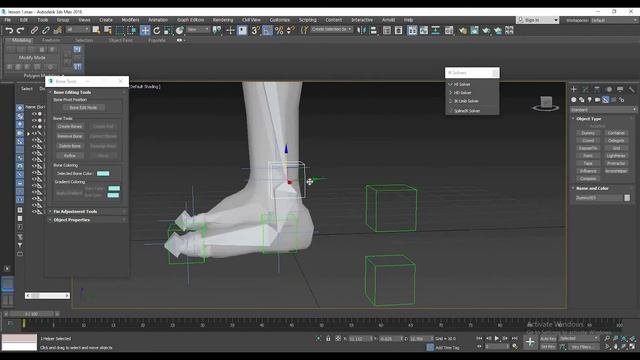Open the Modifiers menu
This screenshot has width=640, height=360.
(130, 20)
